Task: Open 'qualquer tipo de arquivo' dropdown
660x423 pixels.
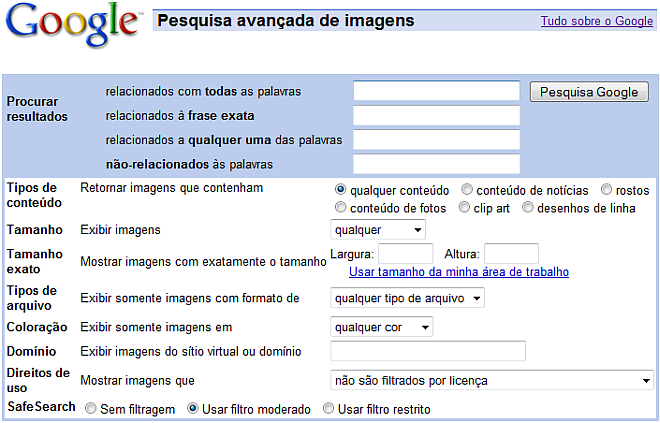Action: tap(407, 298)
